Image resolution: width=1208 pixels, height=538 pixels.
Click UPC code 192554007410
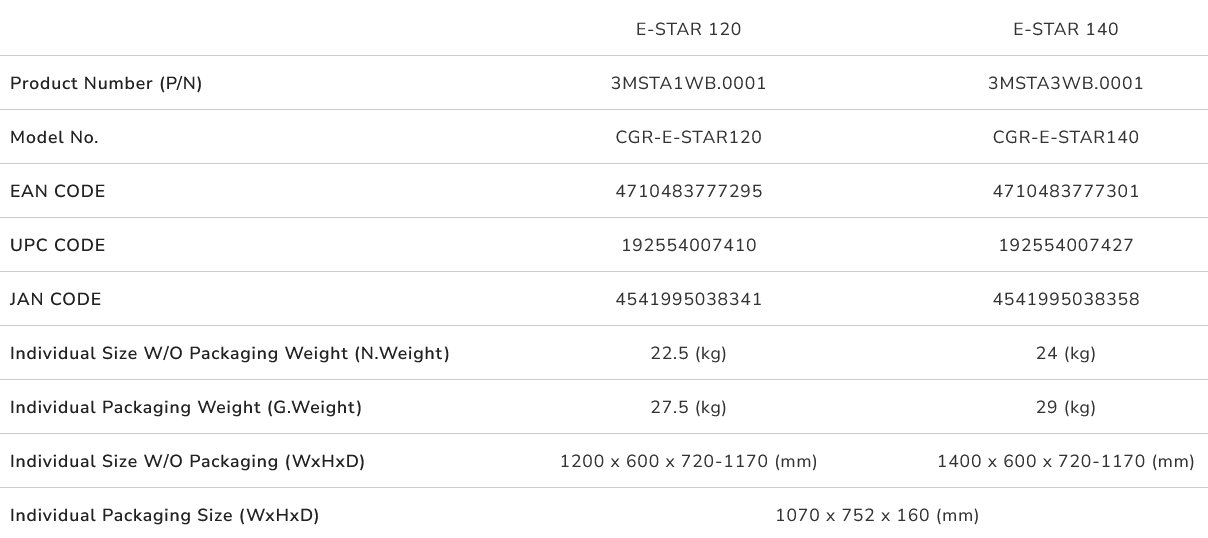(x=688, y=245)
